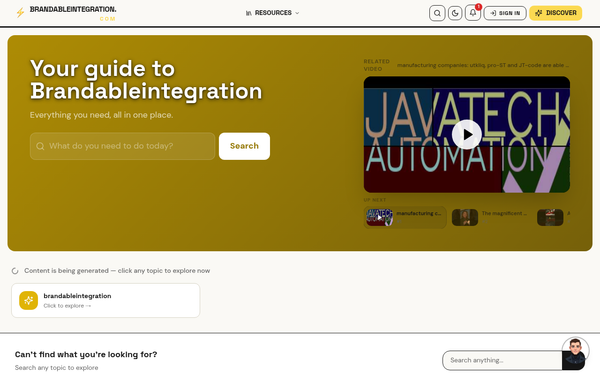The height and width of the screenshot is (375, 600).
Task: Click the lightning bolt logo icon
Action: 20,13
